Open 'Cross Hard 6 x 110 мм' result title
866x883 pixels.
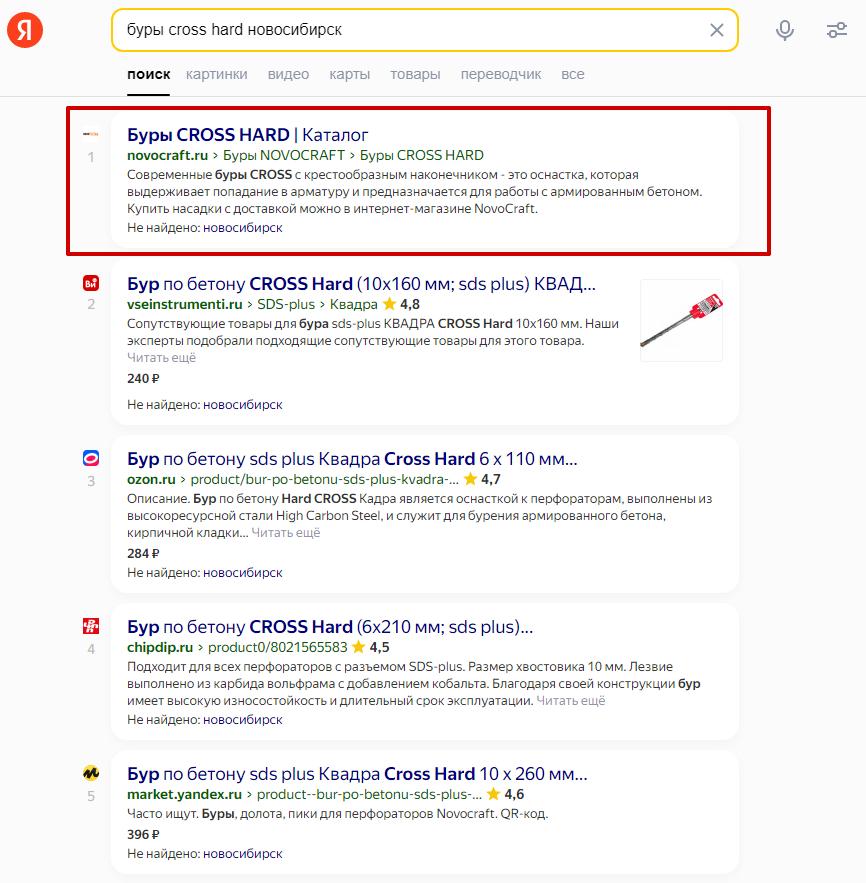point(352,458)
